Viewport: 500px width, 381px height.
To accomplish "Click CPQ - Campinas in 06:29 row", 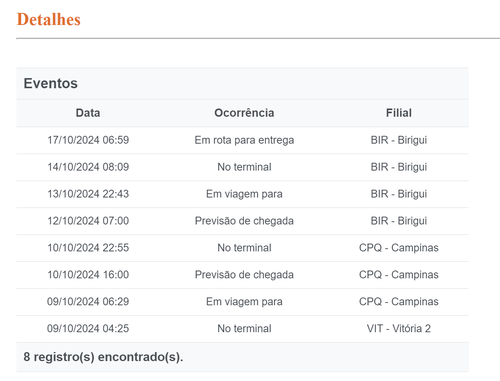I will coord(399,302).
